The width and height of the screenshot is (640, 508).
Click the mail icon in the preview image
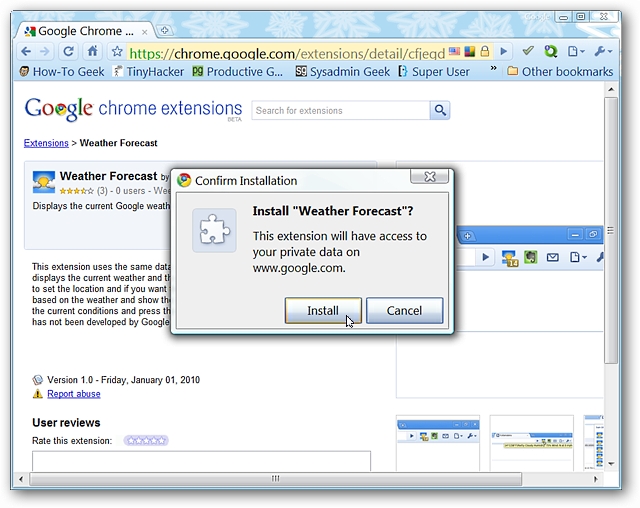[553, 257]
